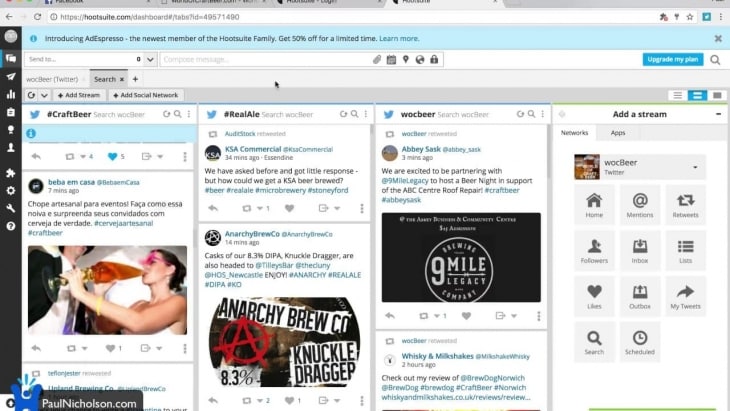The width and height of the screenshot is (730, 411).
Task: Toggle the privacy lock icon in composer
Action: pos(433,60)
